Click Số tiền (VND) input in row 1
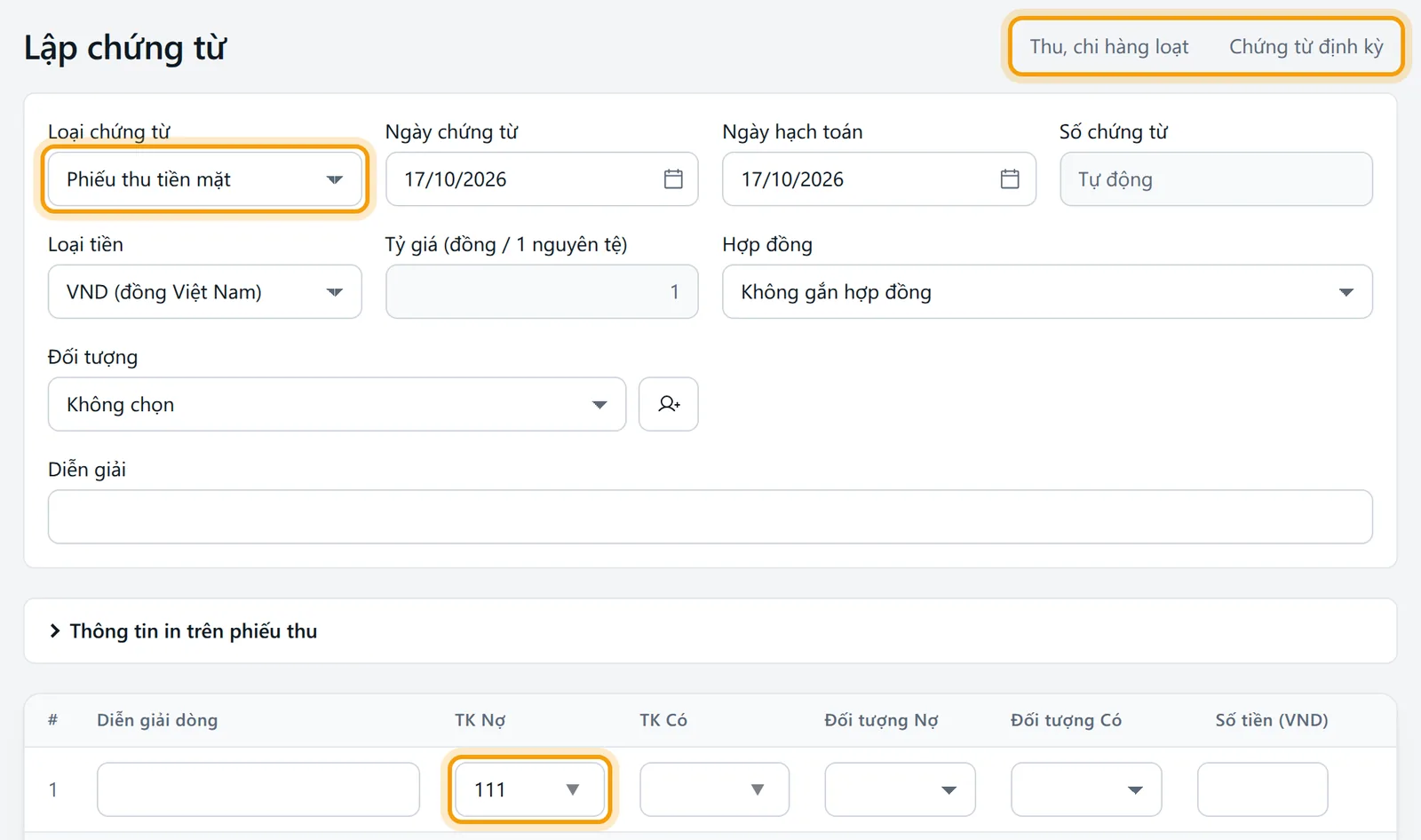 (1262, 789)
